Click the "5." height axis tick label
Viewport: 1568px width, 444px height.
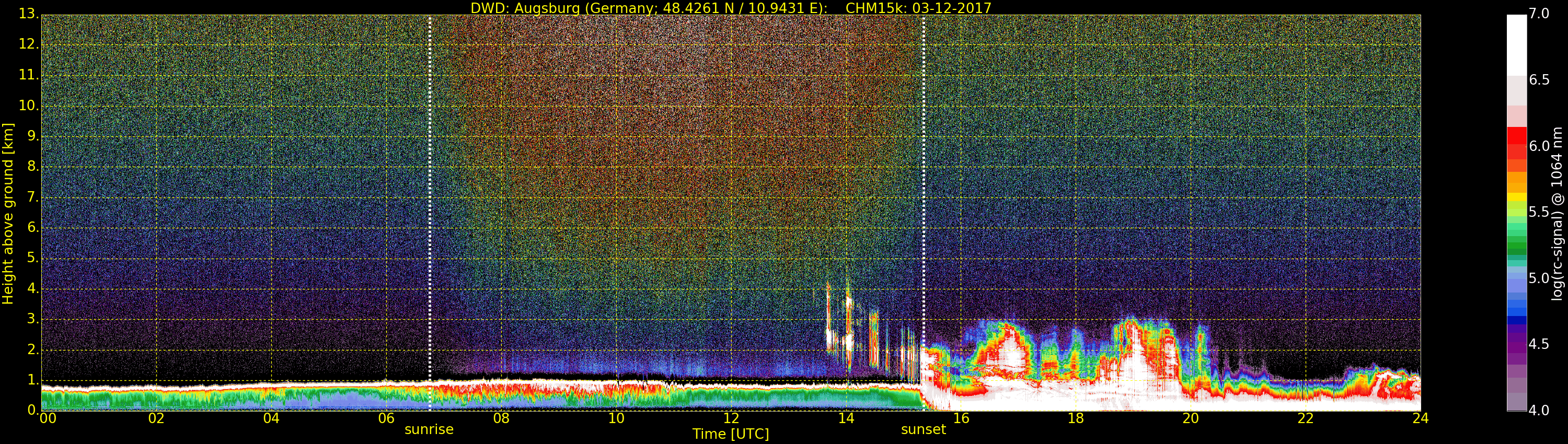(x=33, y=258)
